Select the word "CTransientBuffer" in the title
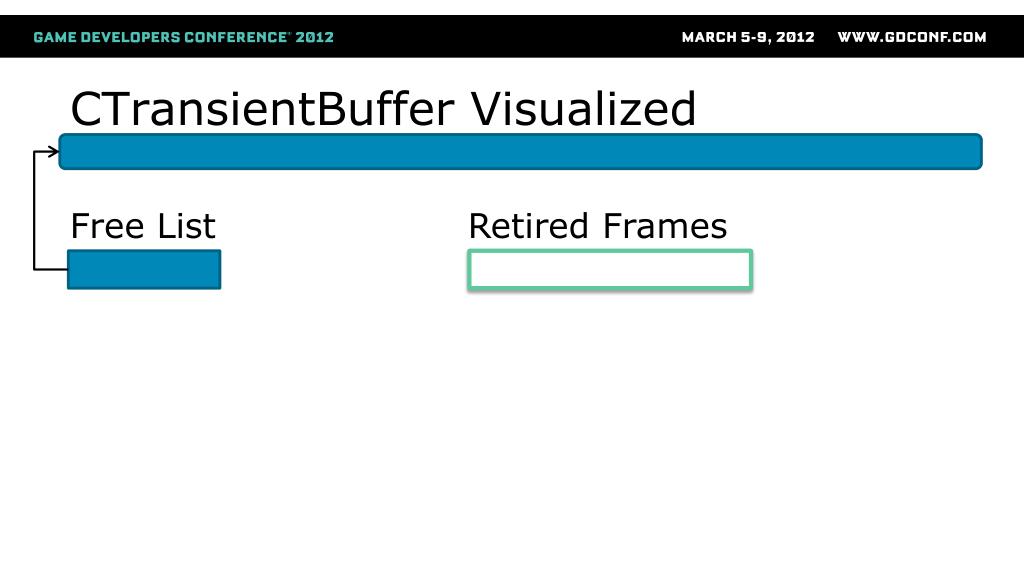 click(264, 108)
